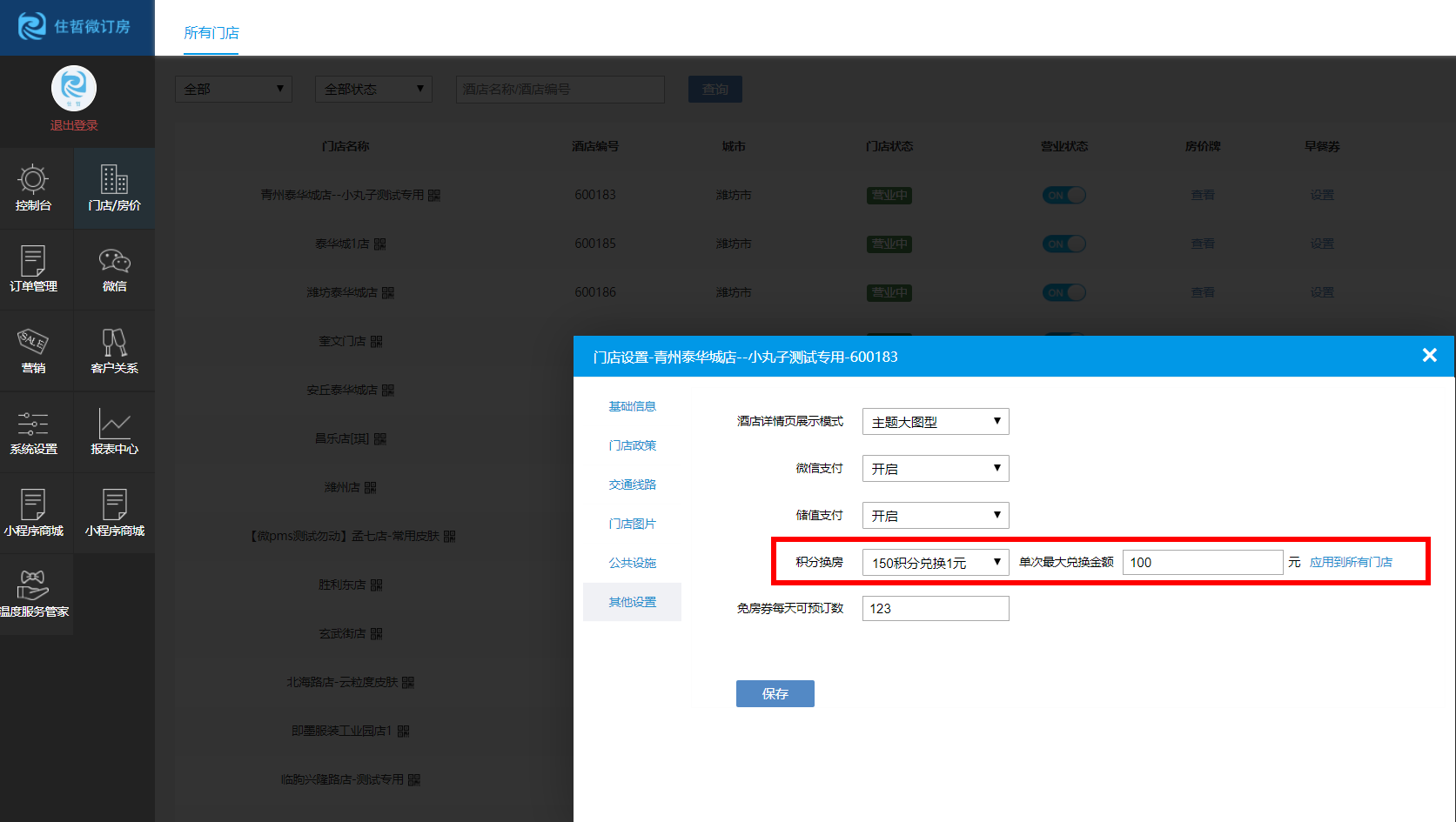The height and width of the screenshot is (822, 1456).
Task: Open the 积分换房 ratio dropdown
Action: [x=935, y=563]
